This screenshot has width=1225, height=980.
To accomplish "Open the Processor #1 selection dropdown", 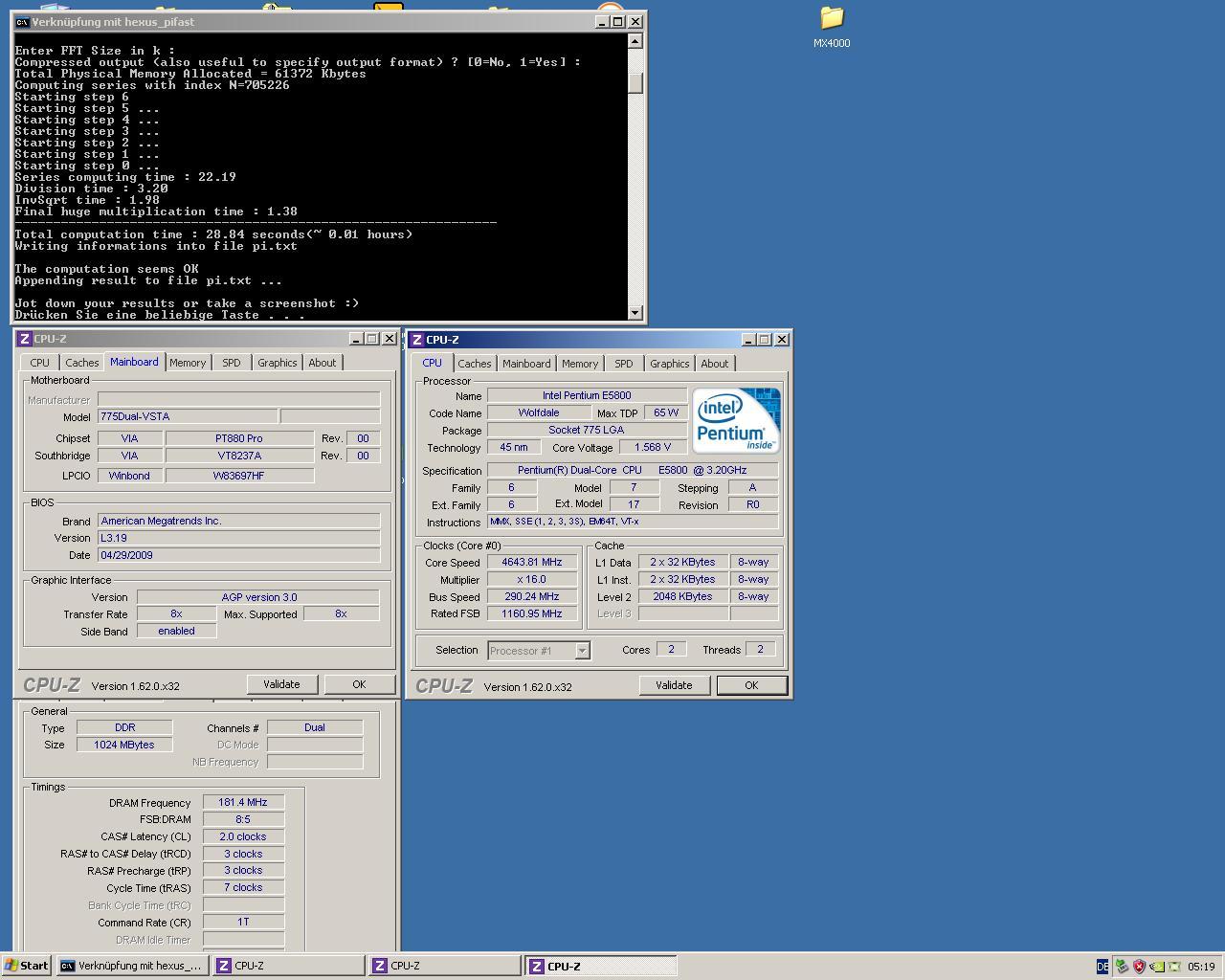I will click(581, 651).
